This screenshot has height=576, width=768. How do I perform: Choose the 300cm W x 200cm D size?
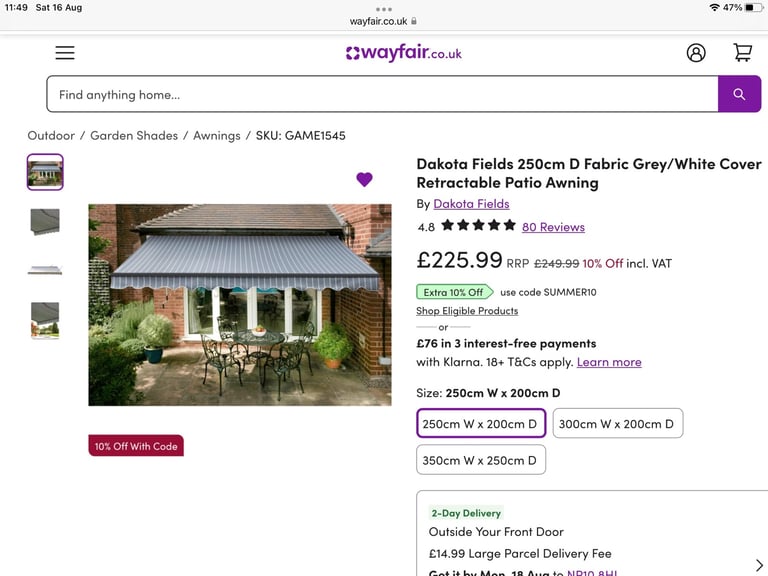pyautogui.click(x=617, y=423)
